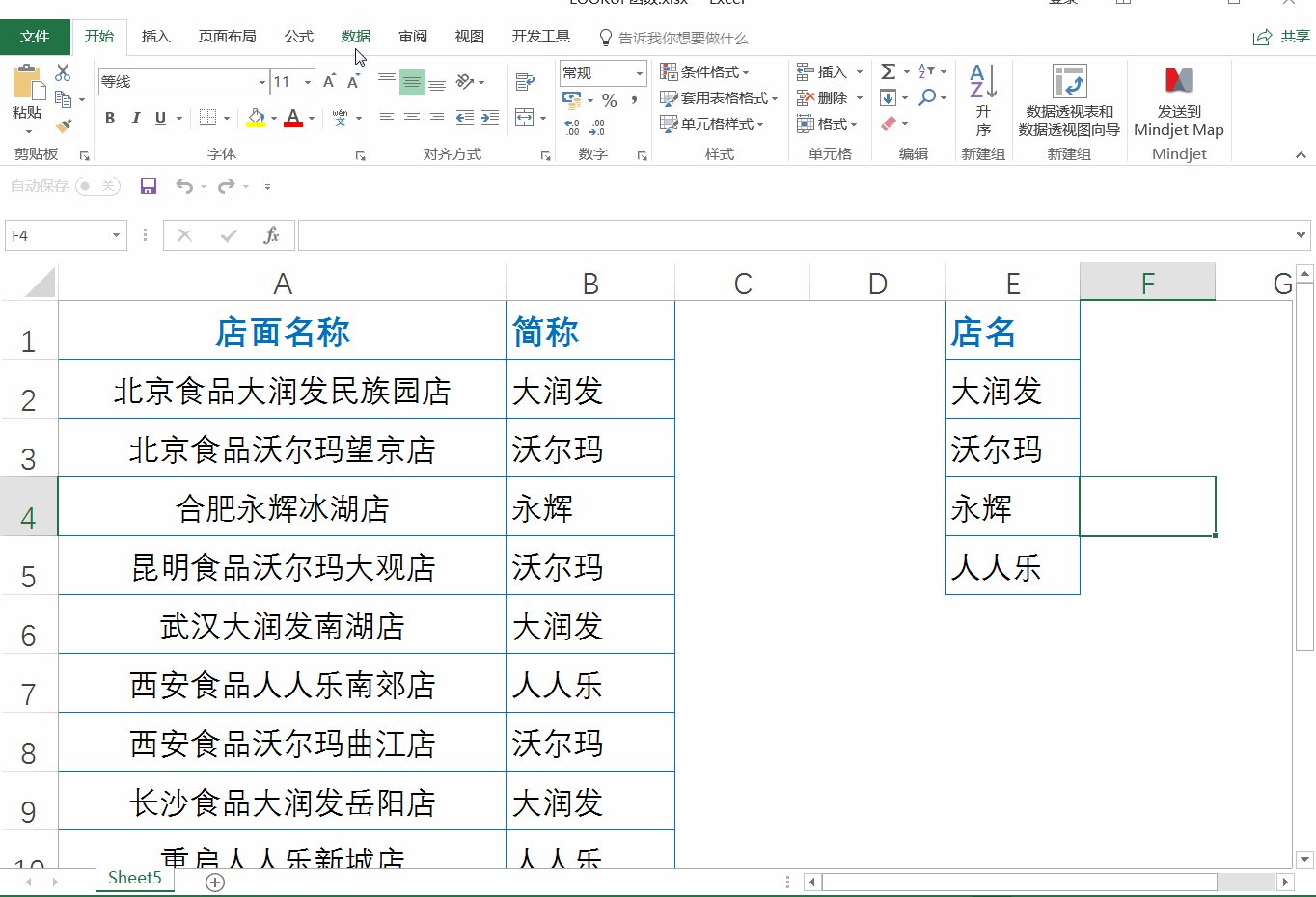Apply bold formatting with the B icon
The image size is (1316, 897).
click(x=109, y=118)
